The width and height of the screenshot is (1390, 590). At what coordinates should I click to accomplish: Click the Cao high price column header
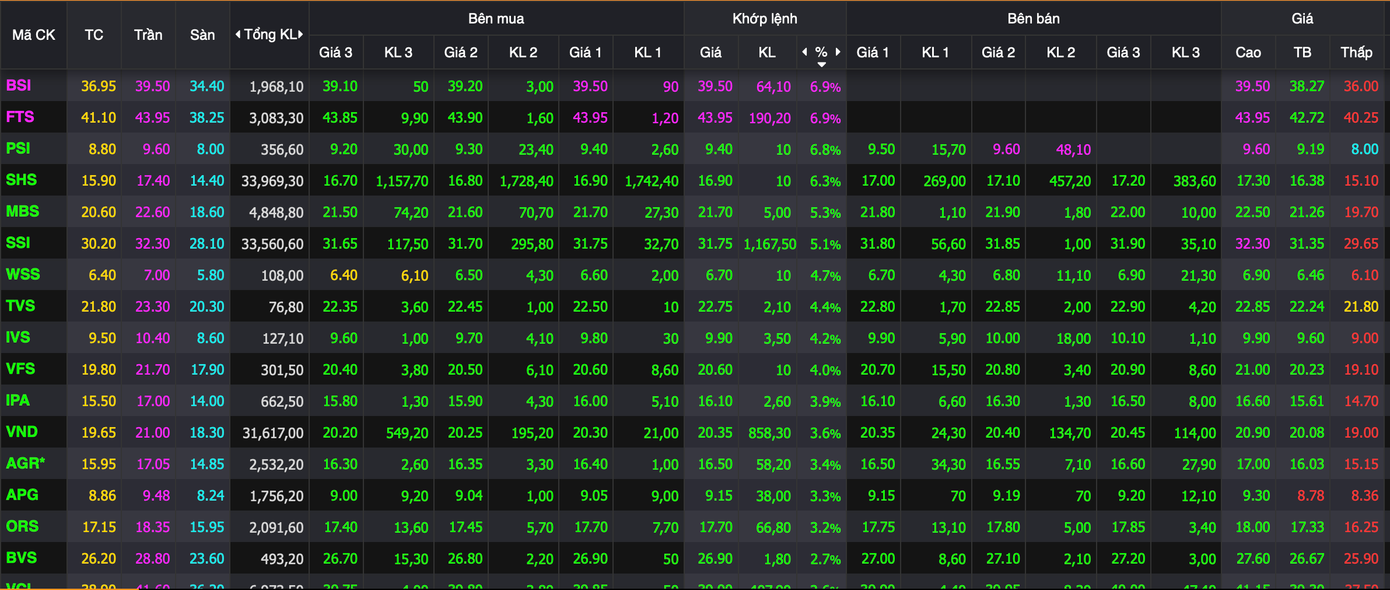(x=1248, y=52)
